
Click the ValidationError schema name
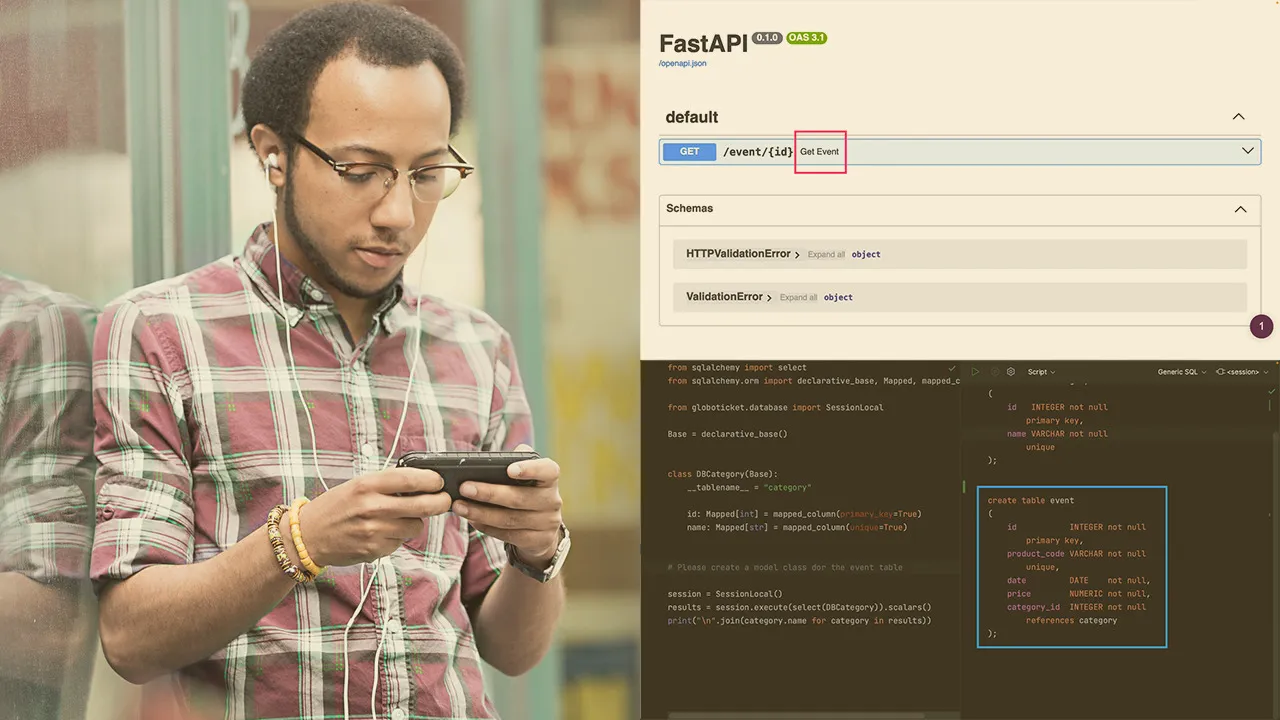pos(724,297)
